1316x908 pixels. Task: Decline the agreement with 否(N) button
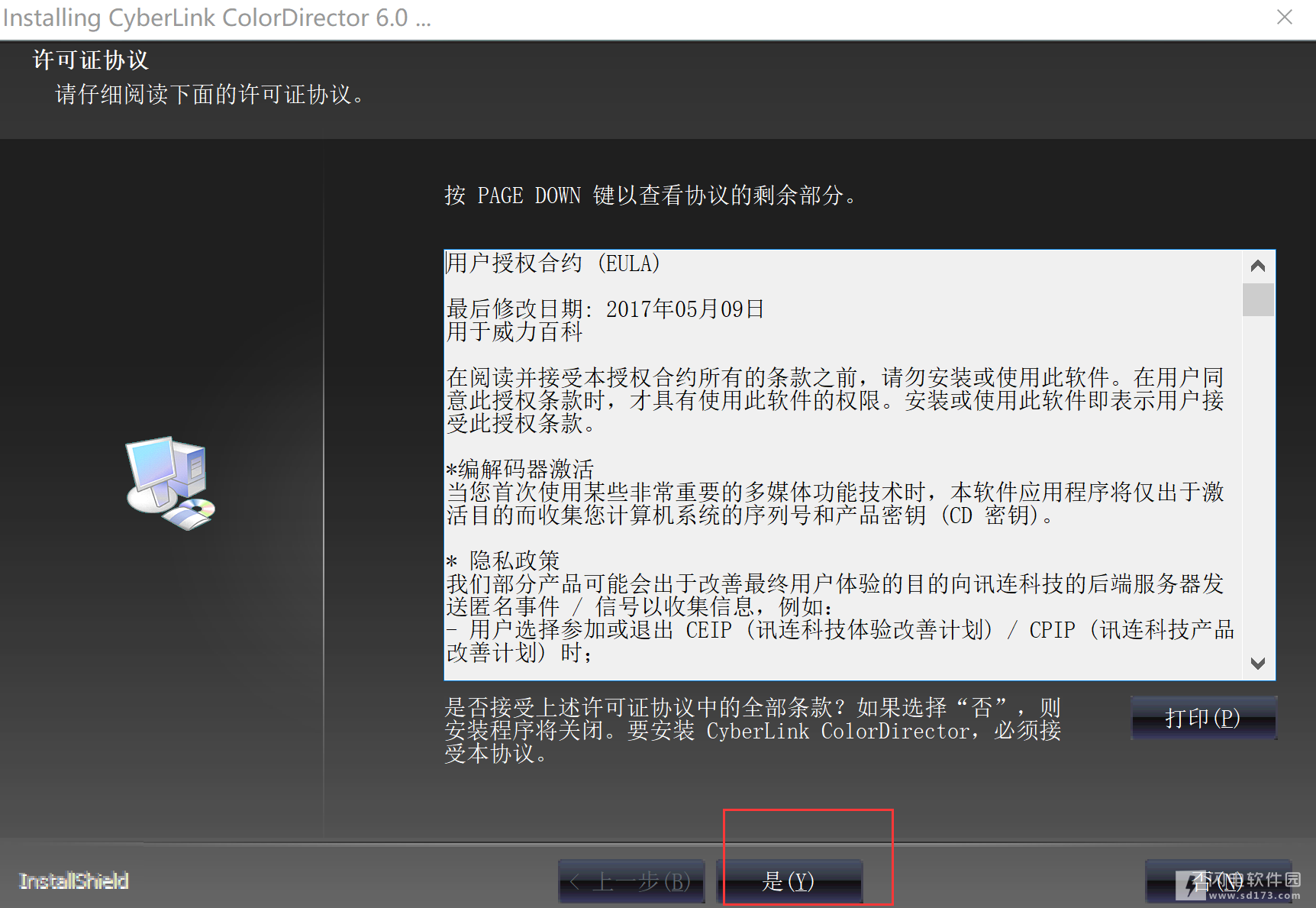[x=1218, y=881]
